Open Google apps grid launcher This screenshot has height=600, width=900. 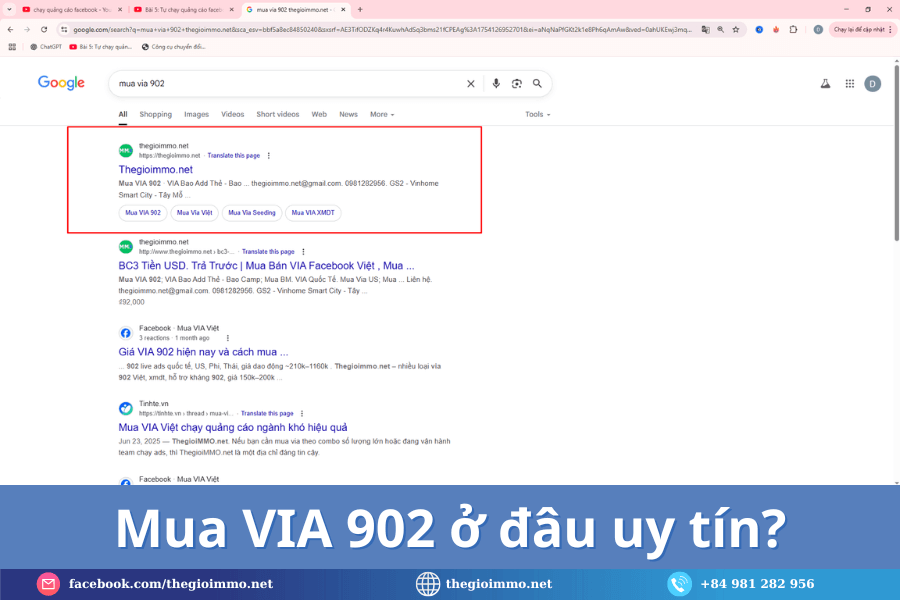(849, 84)
